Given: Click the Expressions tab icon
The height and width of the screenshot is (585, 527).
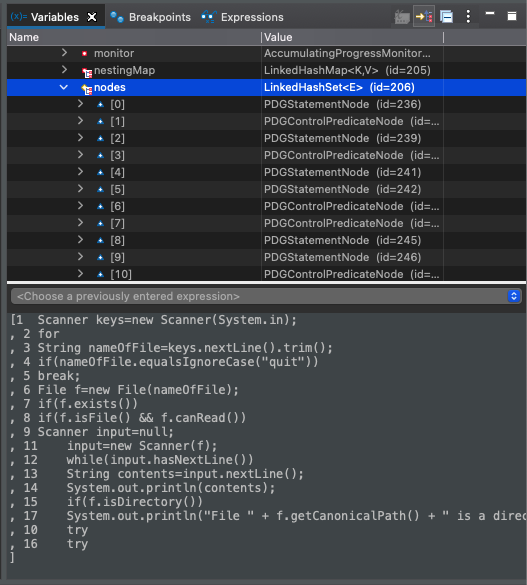Looking at the screenshot, I should (x=209, y=17).
